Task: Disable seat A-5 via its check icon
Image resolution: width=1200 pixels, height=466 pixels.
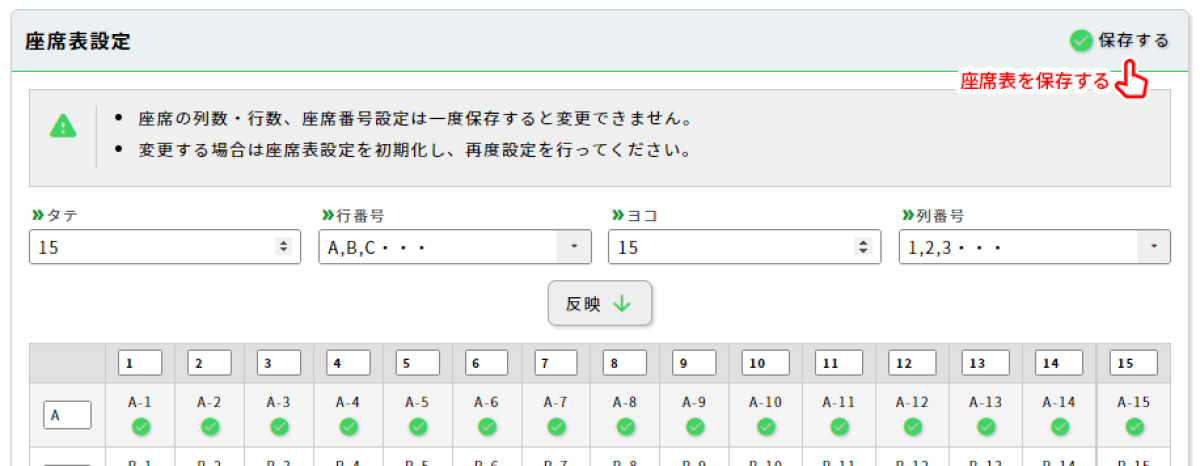Action: 417,426
